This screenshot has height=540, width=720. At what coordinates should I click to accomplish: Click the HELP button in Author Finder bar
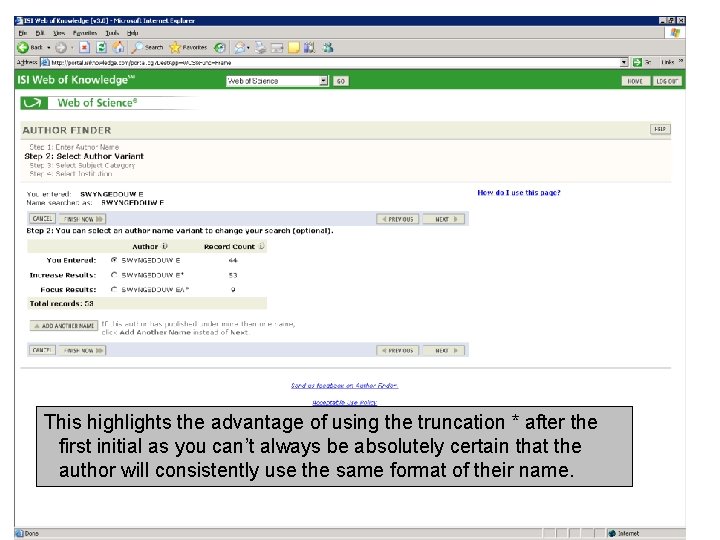pyautogui.click(x=660, y=129)
